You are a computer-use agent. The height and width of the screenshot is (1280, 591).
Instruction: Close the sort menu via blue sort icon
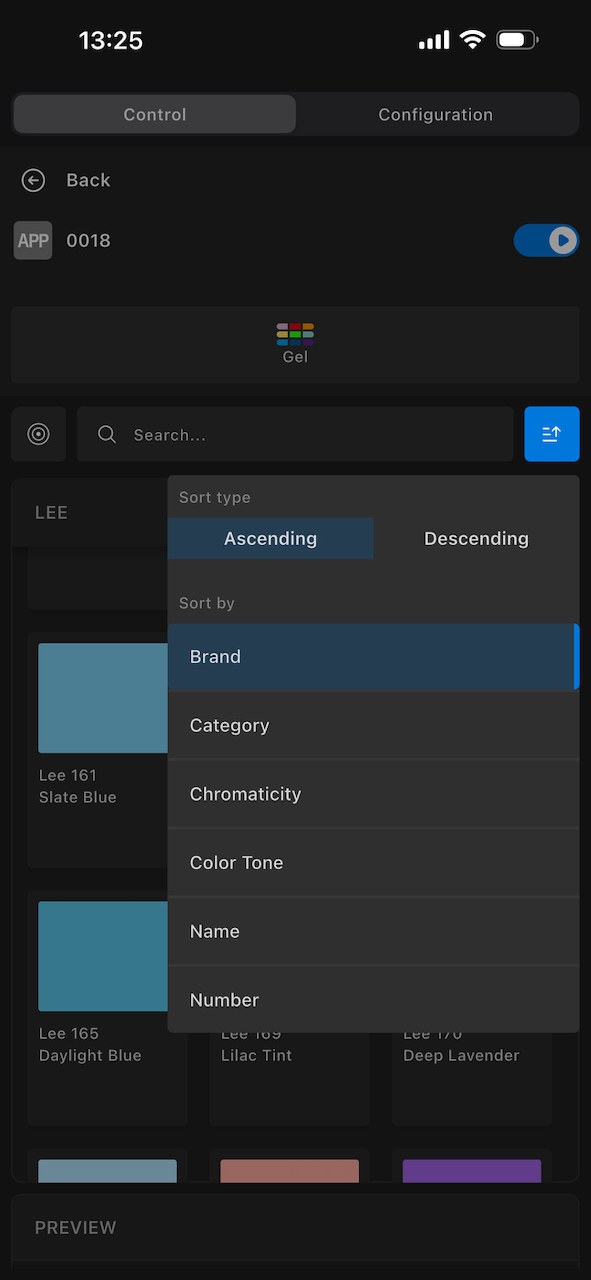(x=552, y=434)
